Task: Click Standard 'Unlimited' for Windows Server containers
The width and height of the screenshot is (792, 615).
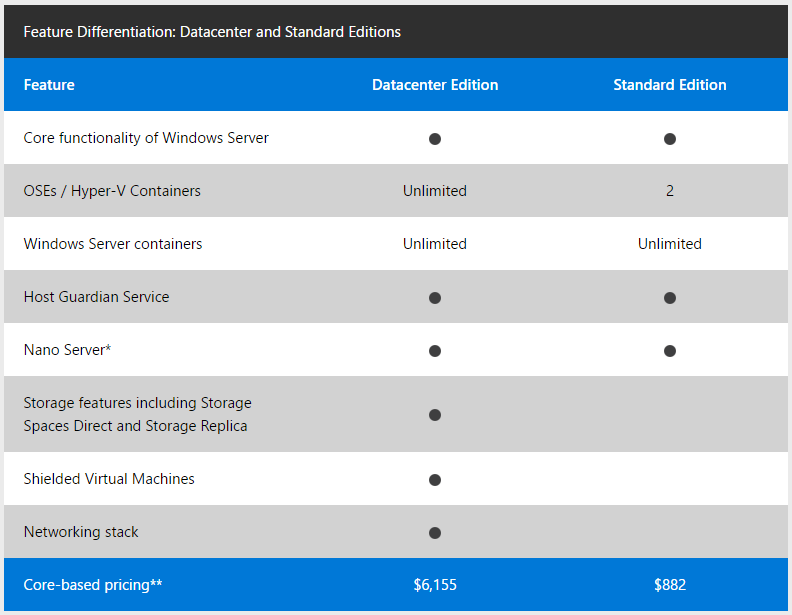Action: click(670, 244)
